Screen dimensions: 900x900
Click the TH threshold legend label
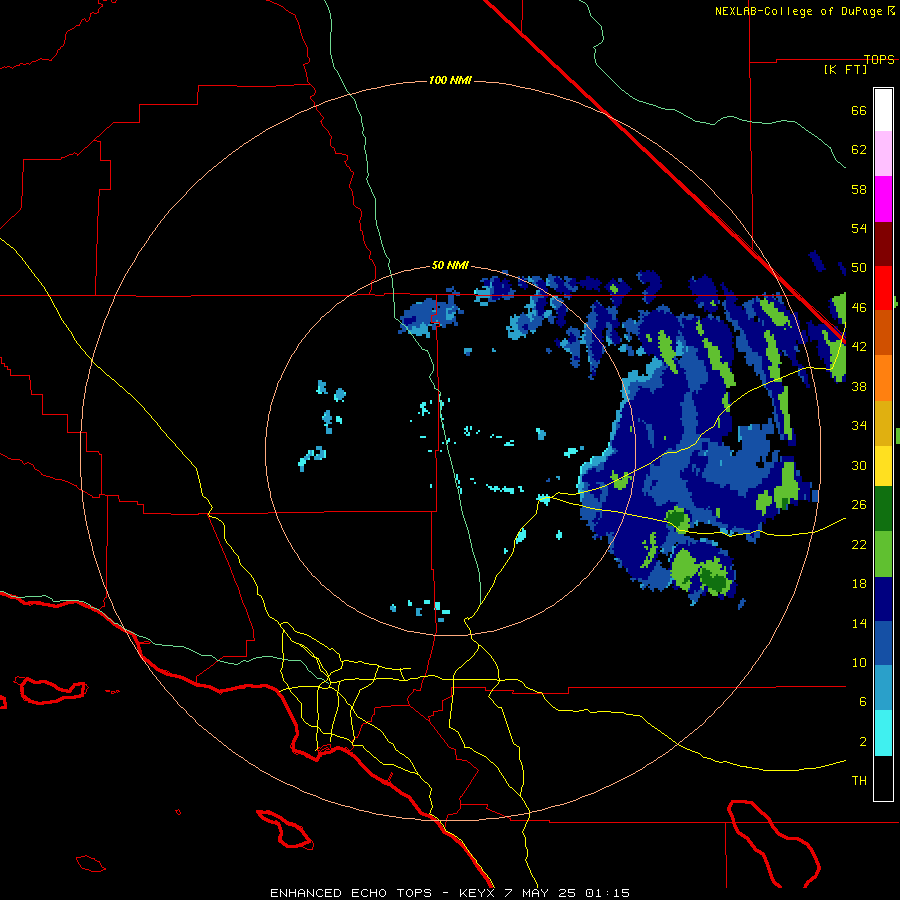pyautogui.click(x=859, y=781)
